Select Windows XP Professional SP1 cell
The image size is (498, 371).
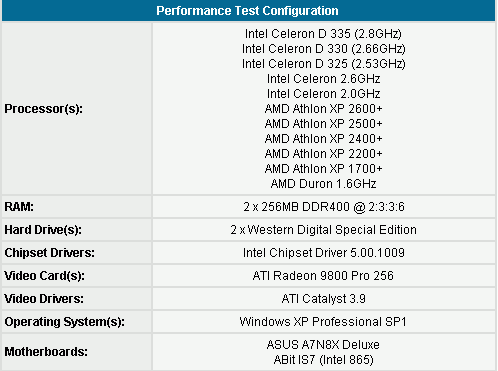324,322
